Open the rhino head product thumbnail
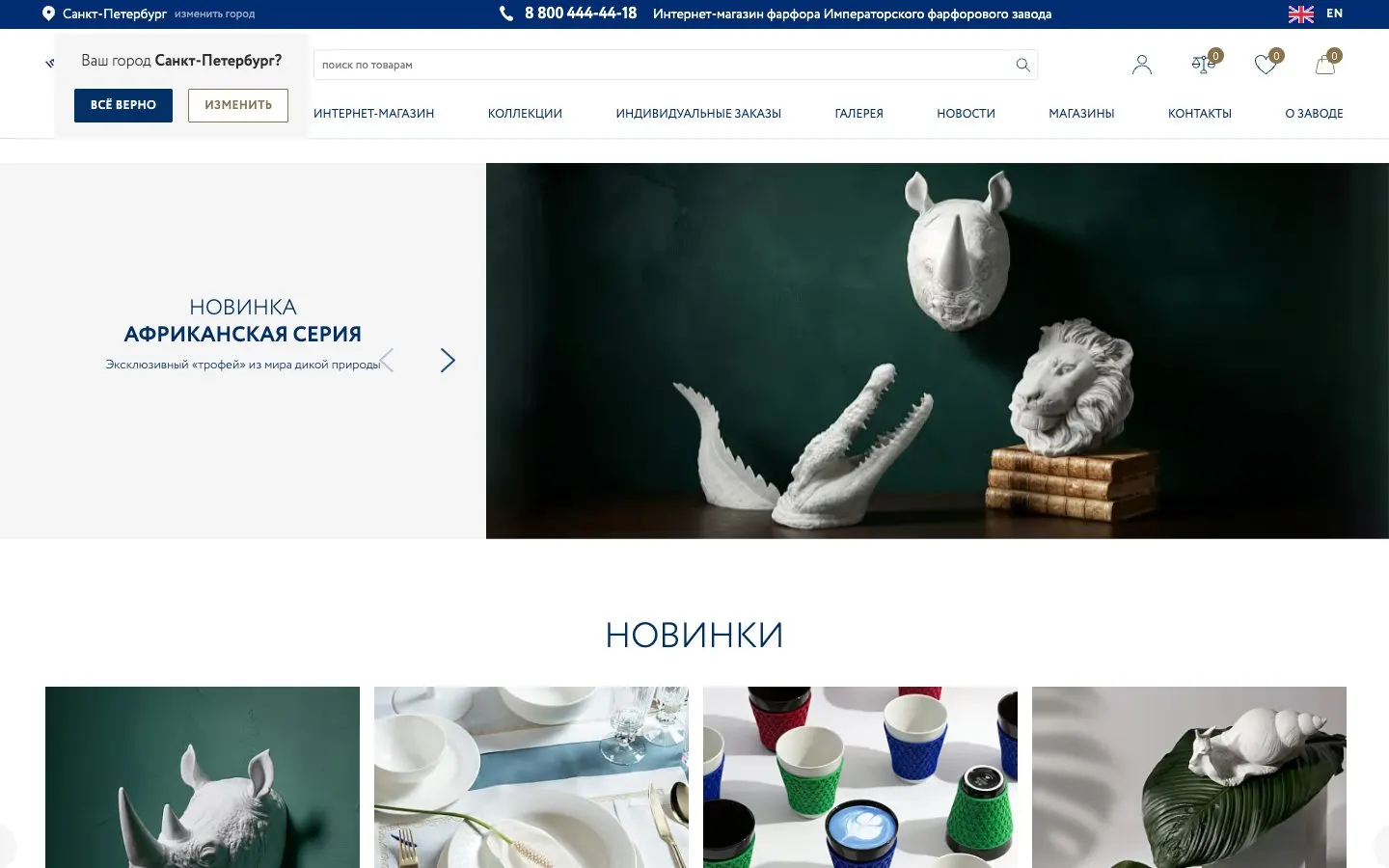The width and height of the screenshot is (1389, 868). [x=203, y=777]
